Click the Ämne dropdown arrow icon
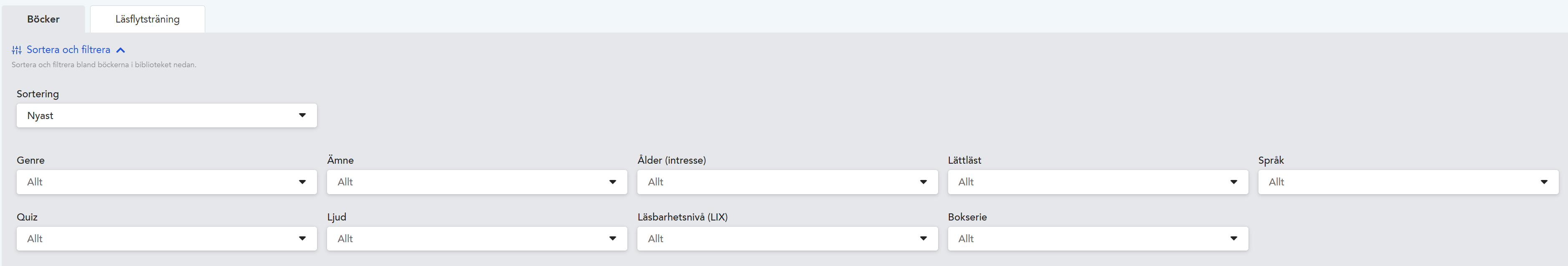The width and height of the screenshot is (1568, 266). 613,182
